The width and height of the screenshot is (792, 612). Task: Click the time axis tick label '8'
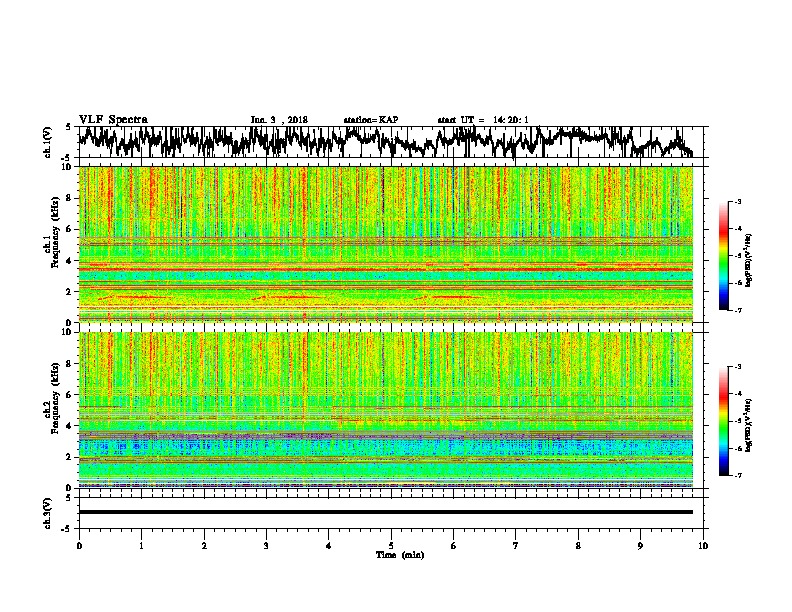click(x=578, y=546)
